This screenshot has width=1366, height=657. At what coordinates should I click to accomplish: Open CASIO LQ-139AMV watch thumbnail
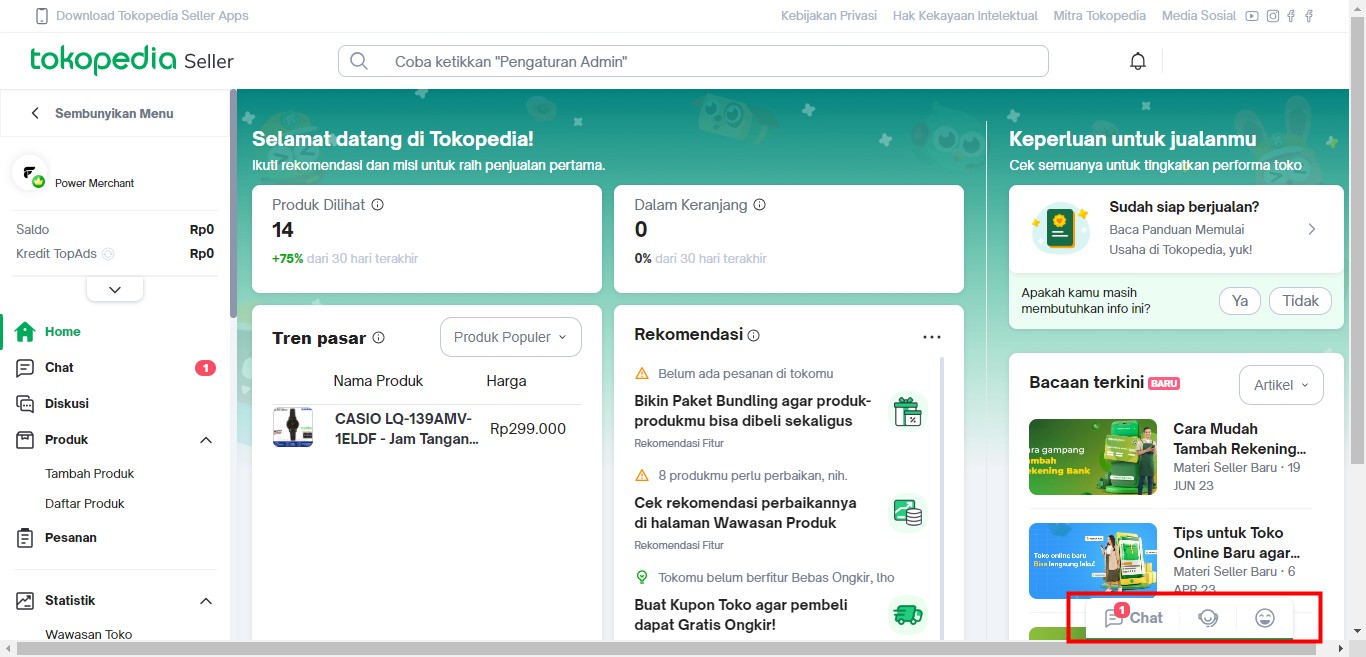(293, 427)
